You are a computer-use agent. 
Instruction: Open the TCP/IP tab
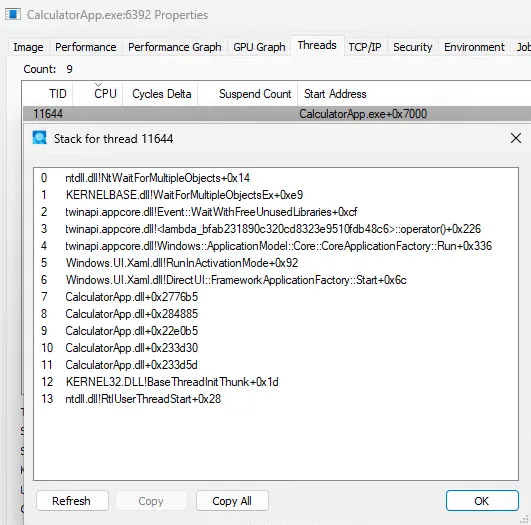coord(365,47)
